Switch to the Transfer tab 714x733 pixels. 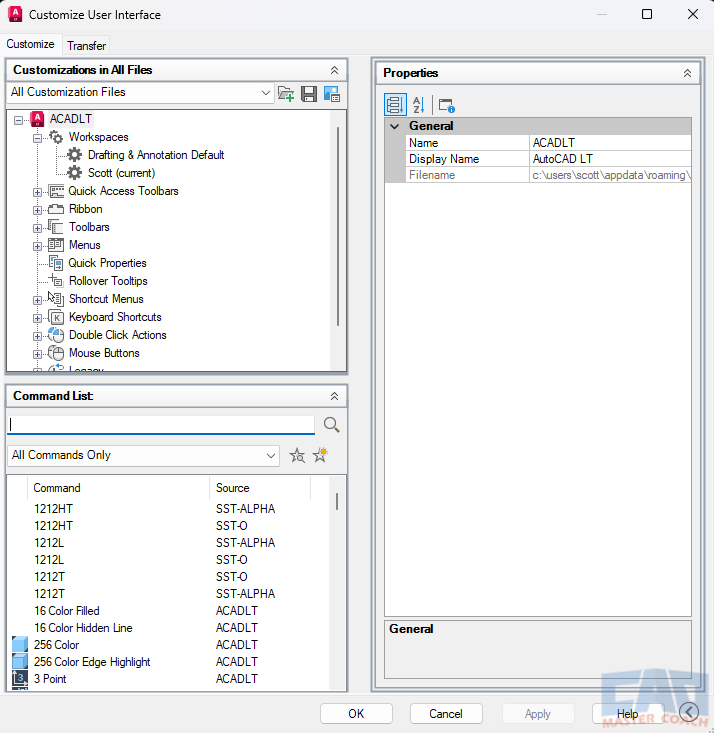[x=87, y=46]
